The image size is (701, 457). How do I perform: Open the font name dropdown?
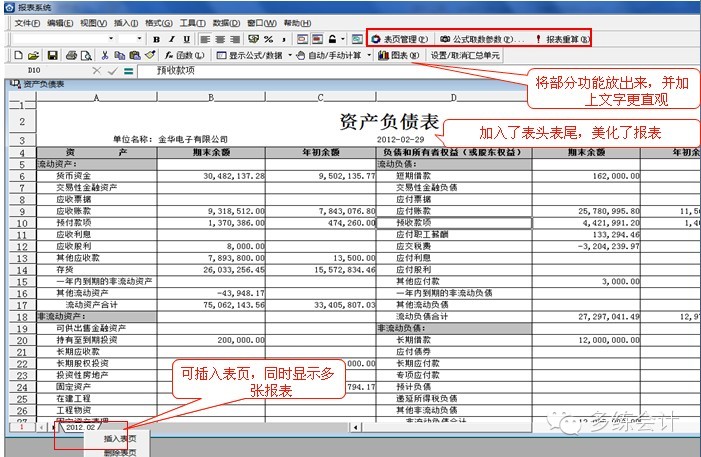pos(111,39)
